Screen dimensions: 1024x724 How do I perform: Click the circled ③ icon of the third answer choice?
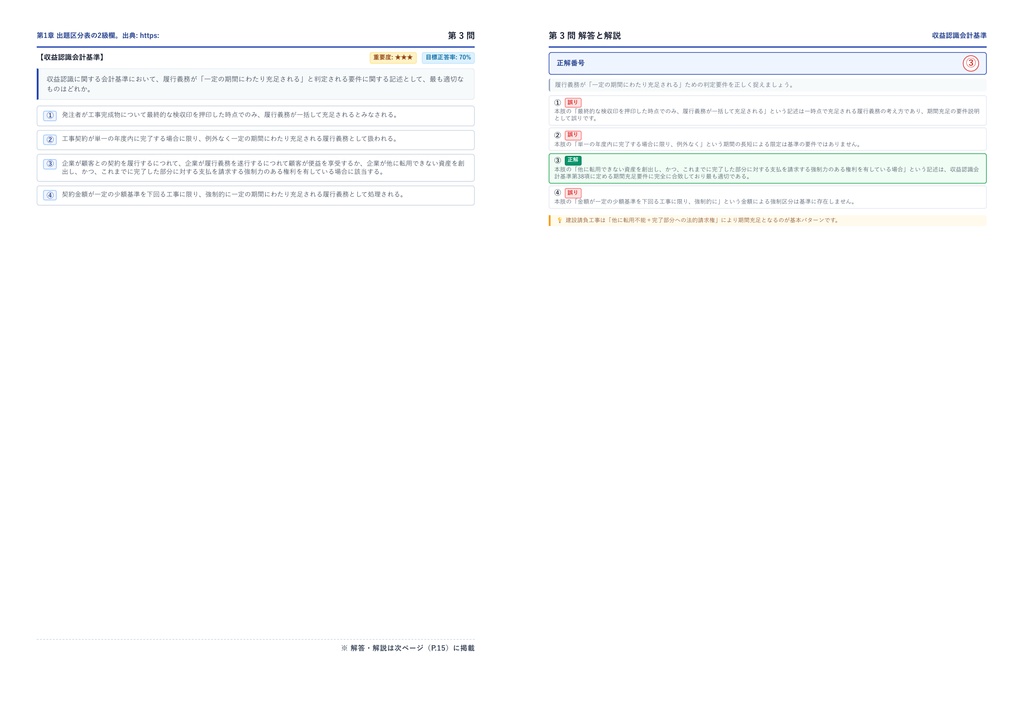pyautogui.click(x=50, y=164)
